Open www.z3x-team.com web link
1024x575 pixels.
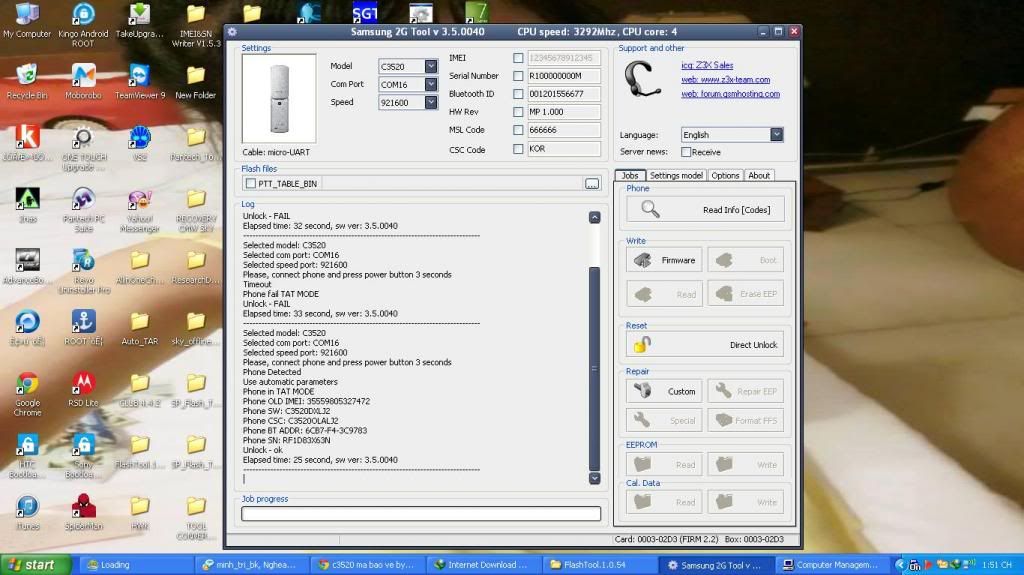pos(726,80)
